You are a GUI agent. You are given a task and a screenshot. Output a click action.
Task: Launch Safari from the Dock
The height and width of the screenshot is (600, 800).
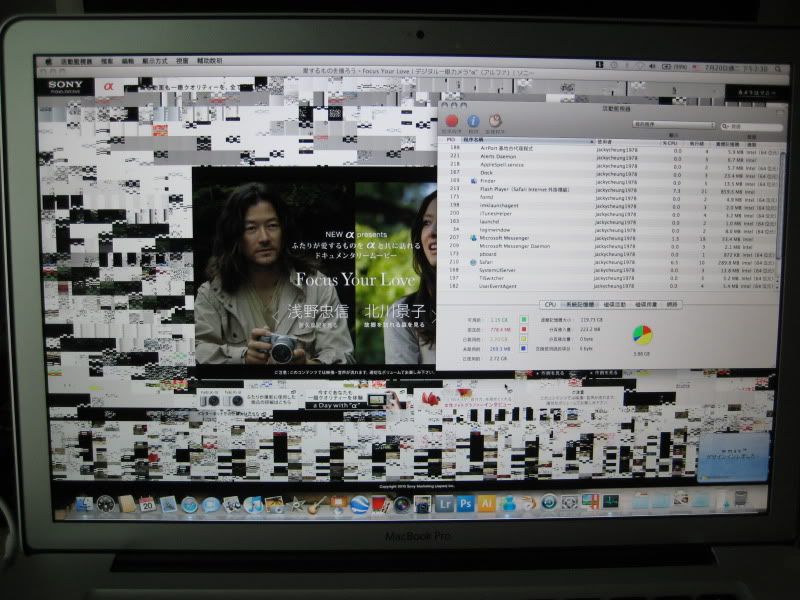[x=189, y=505]
